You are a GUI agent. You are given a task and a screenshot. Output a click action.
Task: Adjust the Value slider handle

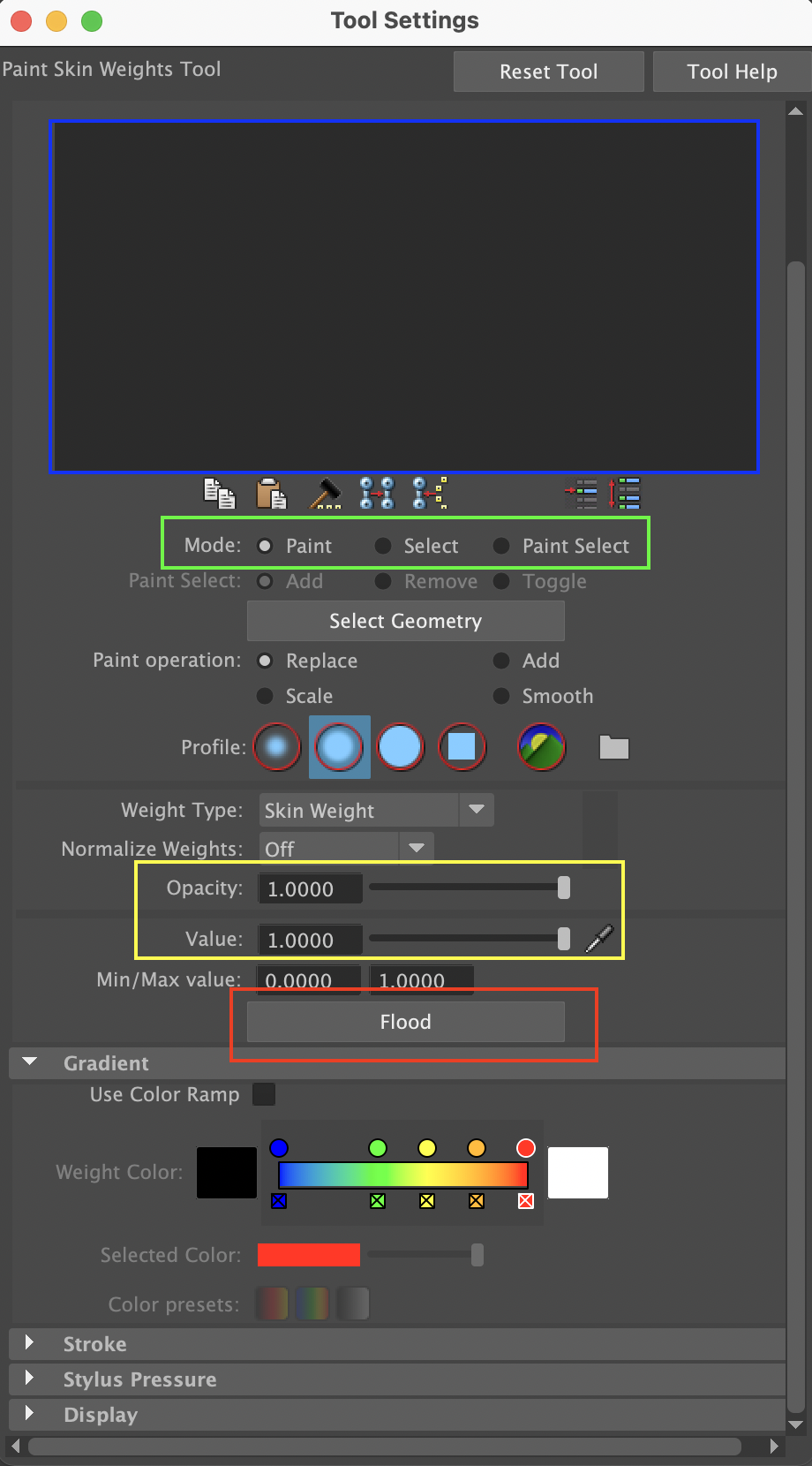(564, 939)
